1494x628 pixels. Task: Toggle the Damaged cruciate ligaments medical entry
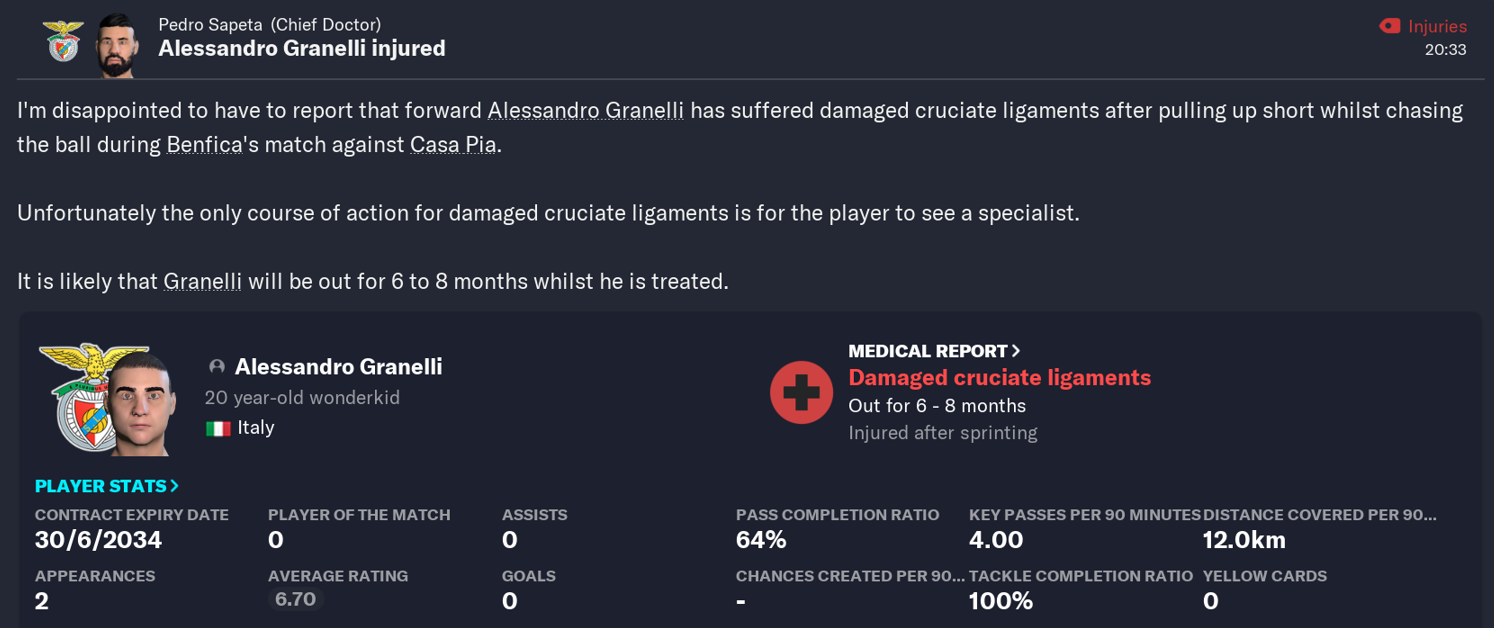(x=999, y=377)
